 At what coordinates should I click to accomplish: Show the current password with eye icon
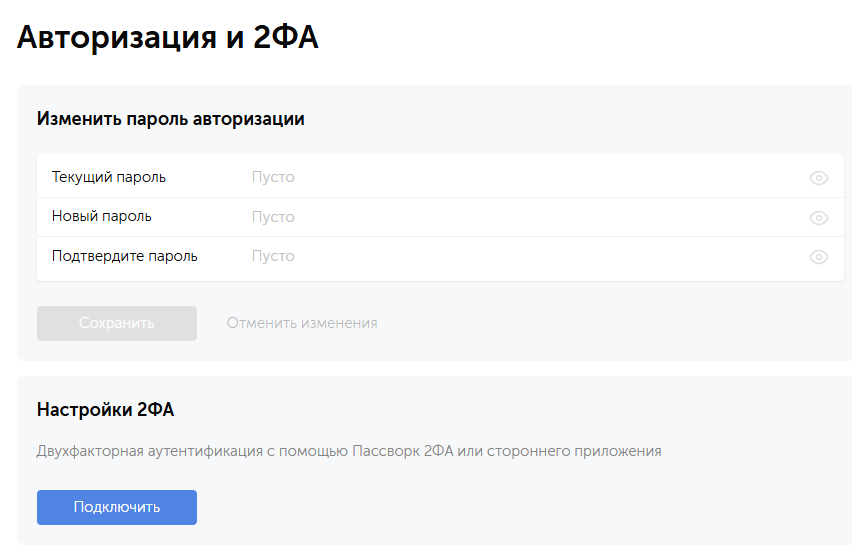point(818,178)
